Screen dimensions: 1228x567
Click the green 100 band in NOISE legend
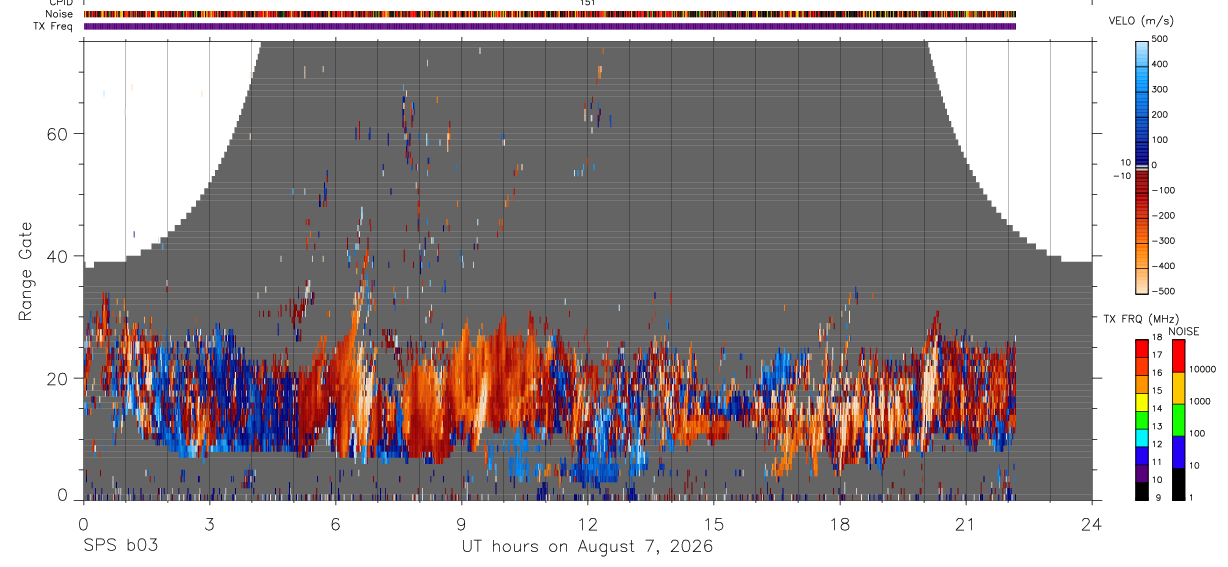(1178, 420)
